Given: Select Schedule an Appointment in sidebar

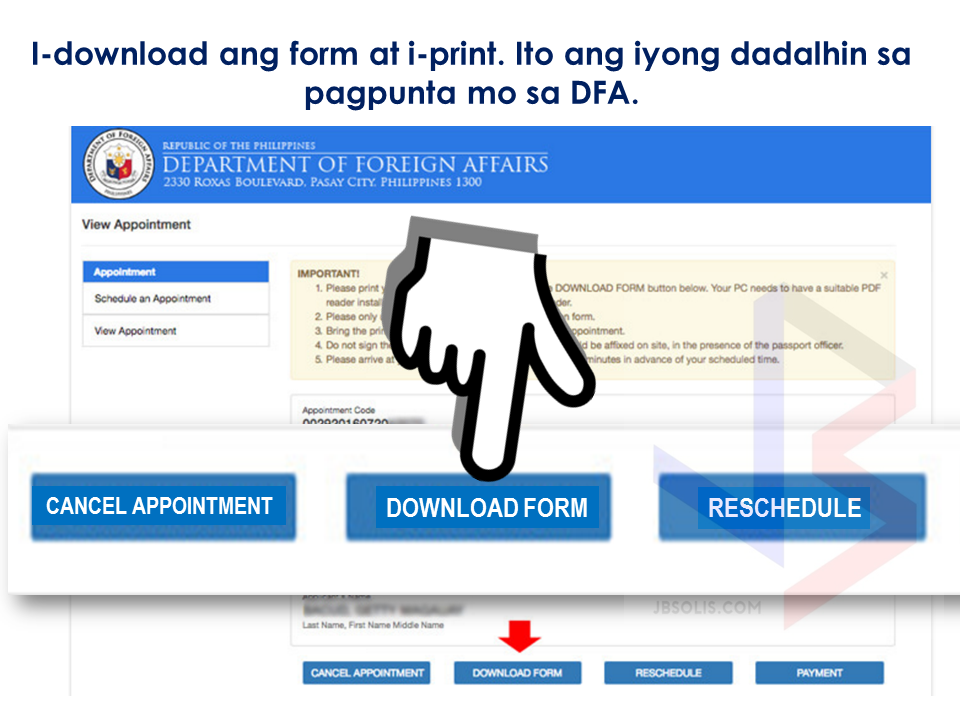Looking at the screenshot, I should click(176, 299).
